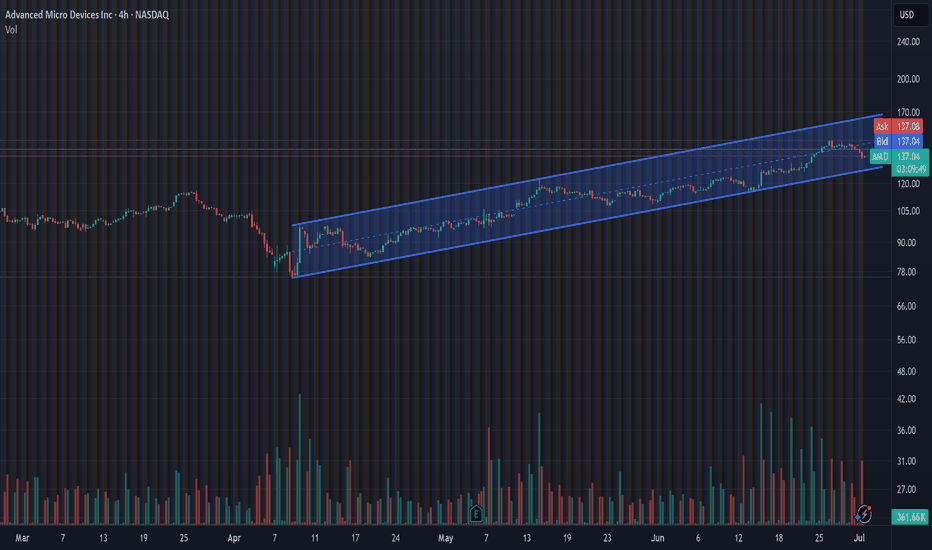Click the 48.00 price axis label
This screenshot has height=550, width=932.
[x=908, y=372]
